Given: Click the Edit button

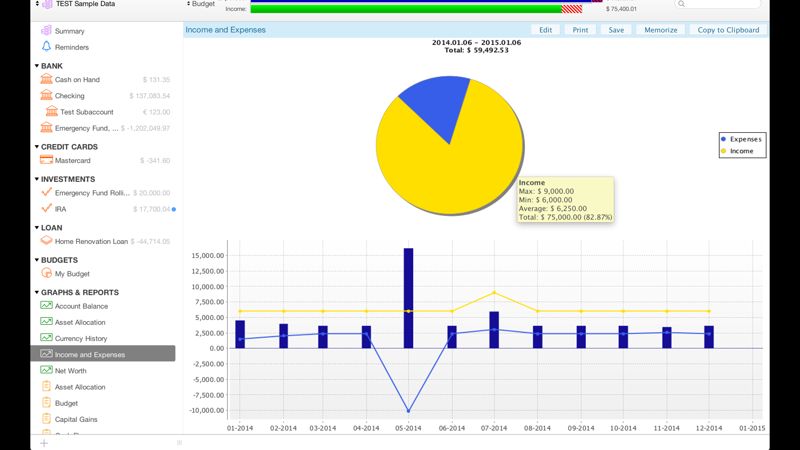Looking at the screenshot, I should click(545, 30).
